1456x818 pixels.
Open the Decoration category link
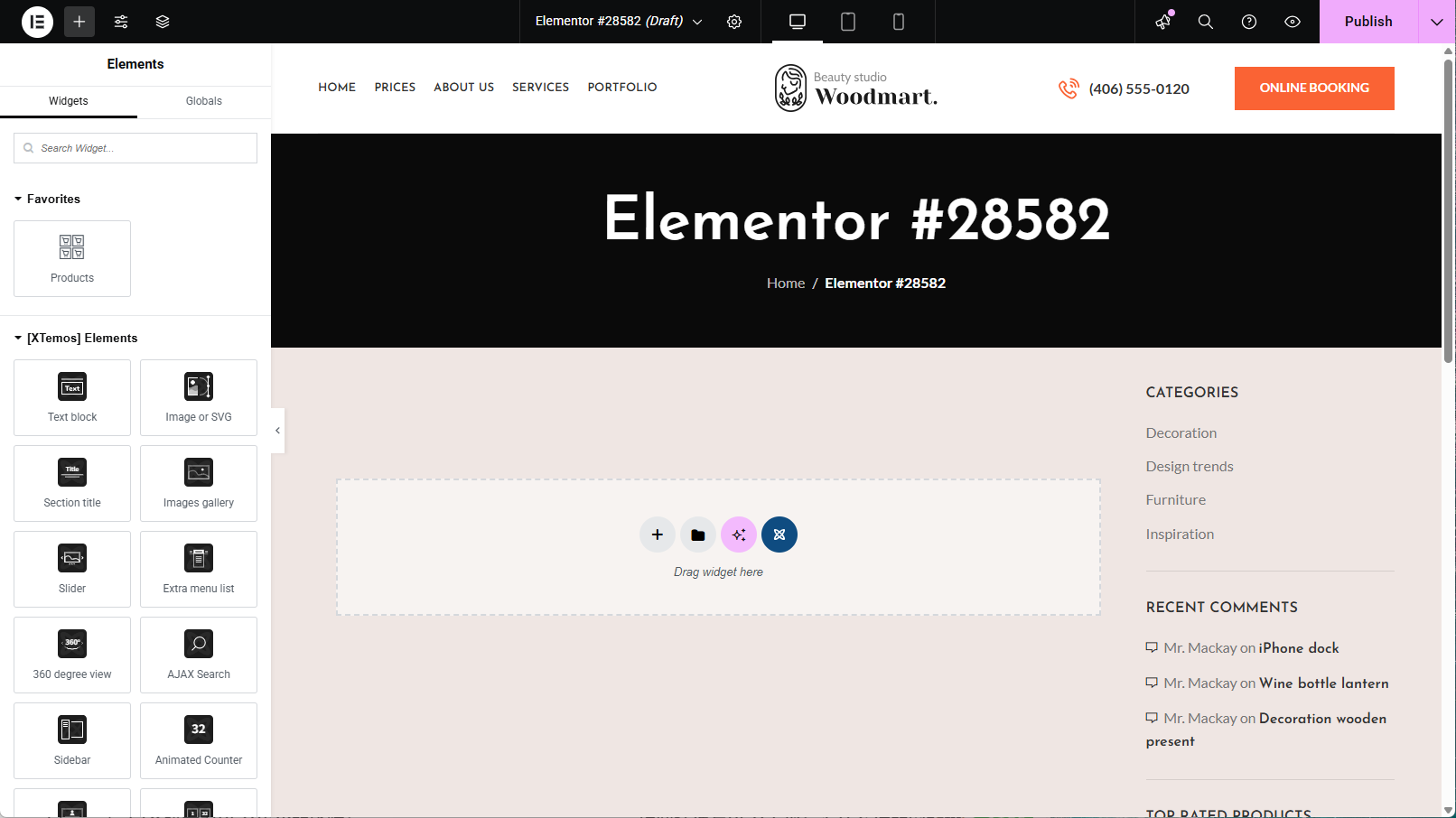point(1181,432)
